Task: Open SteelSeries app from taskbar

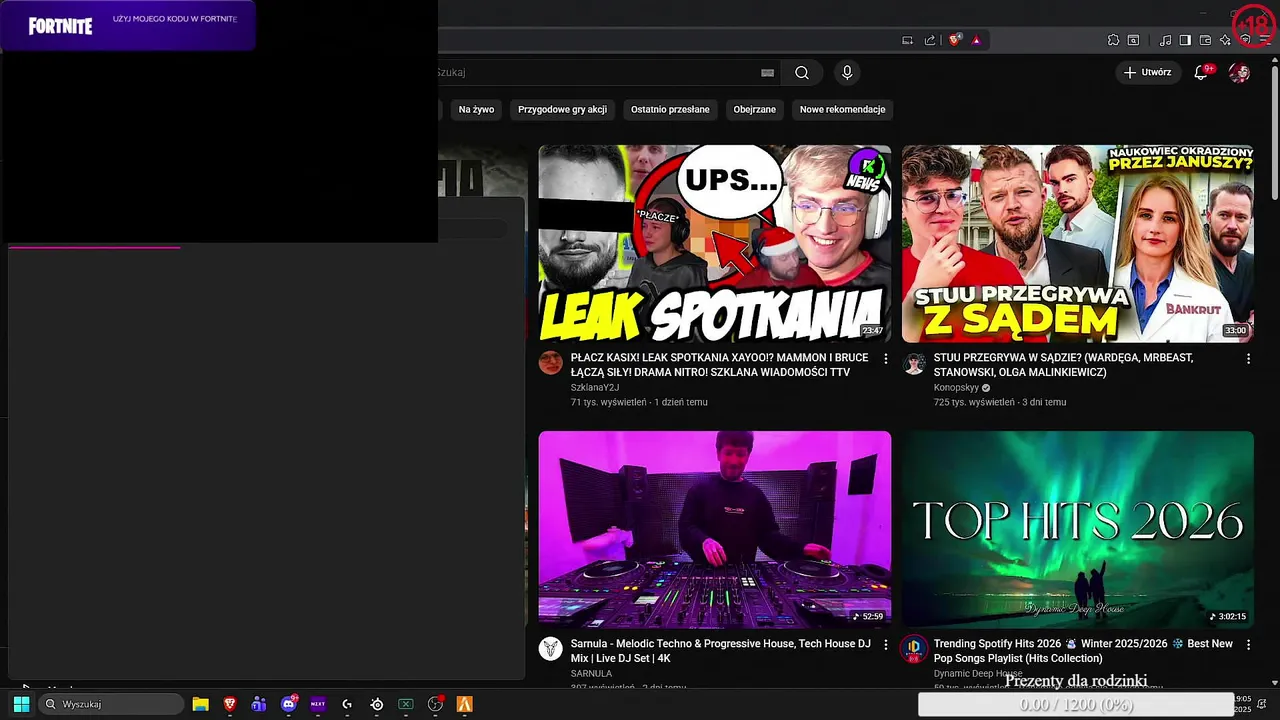Action: tap(376, 704)
